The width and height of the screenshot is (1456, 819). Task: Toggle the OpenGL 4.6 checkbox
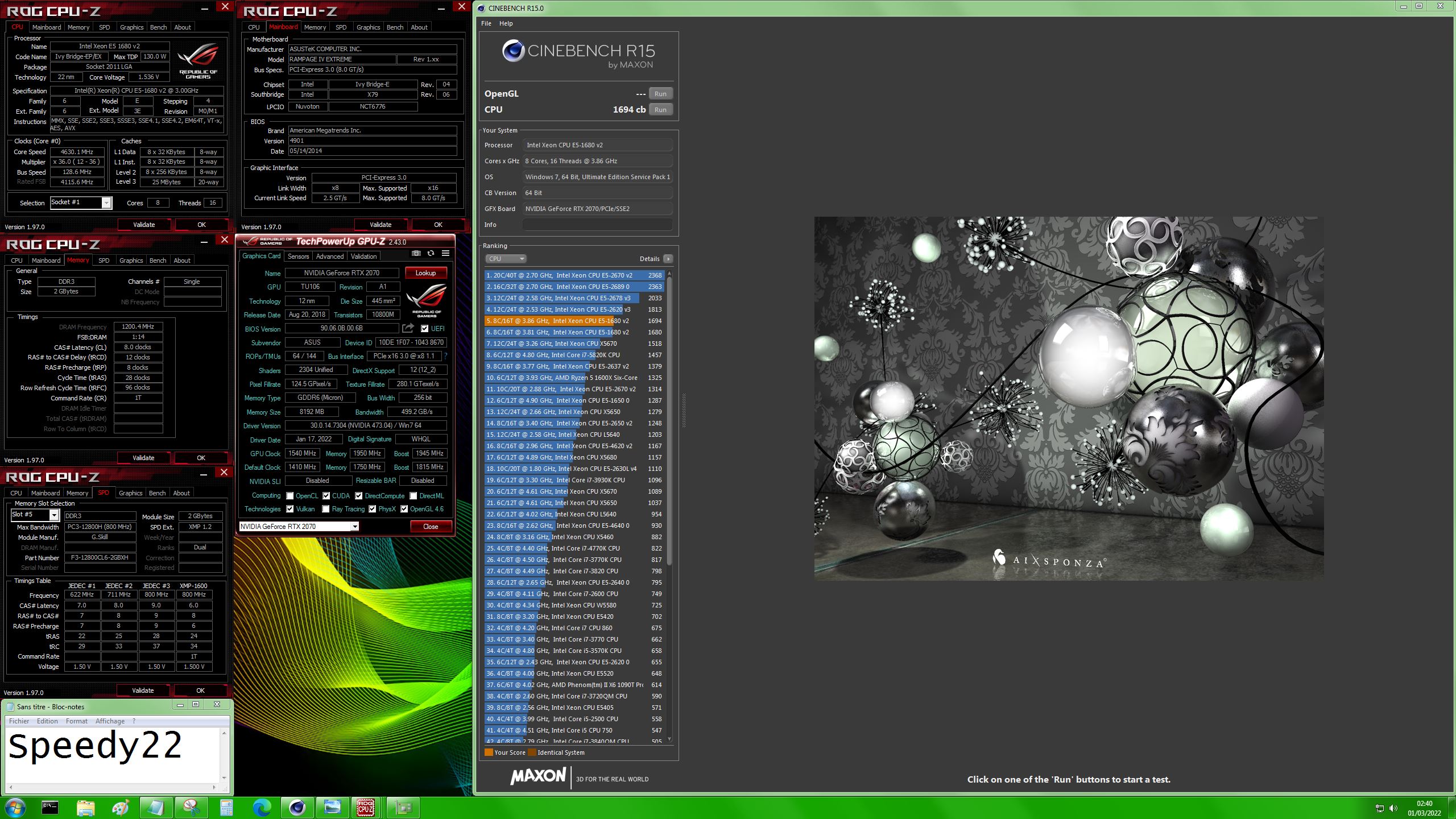click(x=404, y=508)
